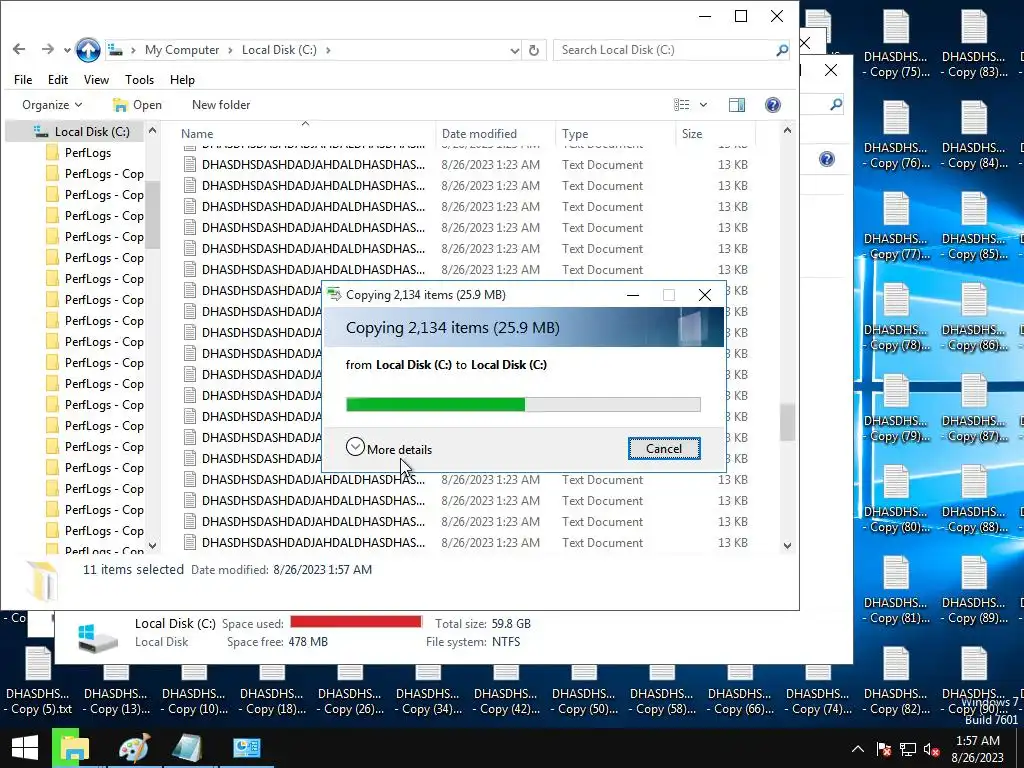Click the Back arrow in Explorer
Viewport: 1024px width, 768px height.
(19, 50)
